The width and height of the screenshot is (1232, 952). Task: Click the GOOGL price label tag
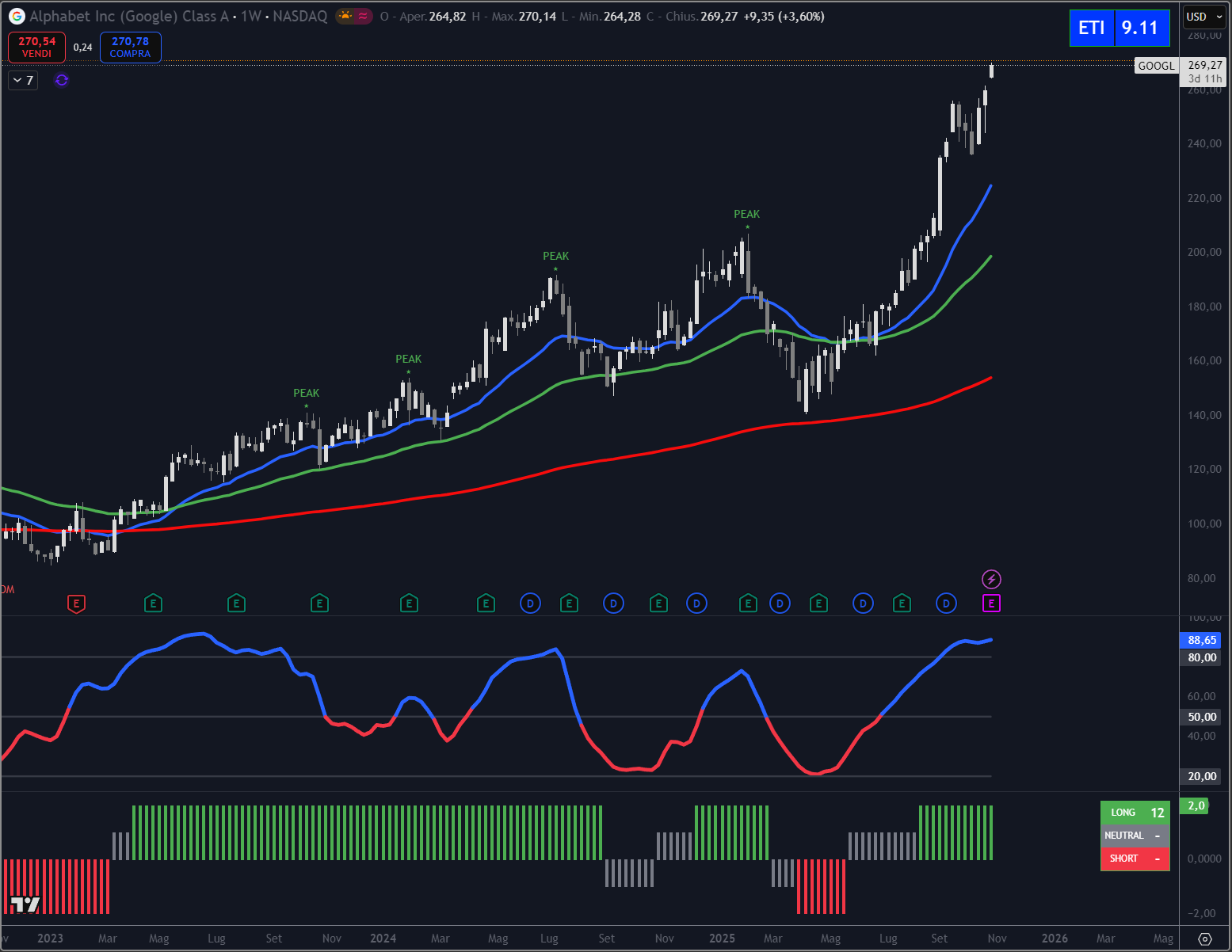coord(1156,66)
